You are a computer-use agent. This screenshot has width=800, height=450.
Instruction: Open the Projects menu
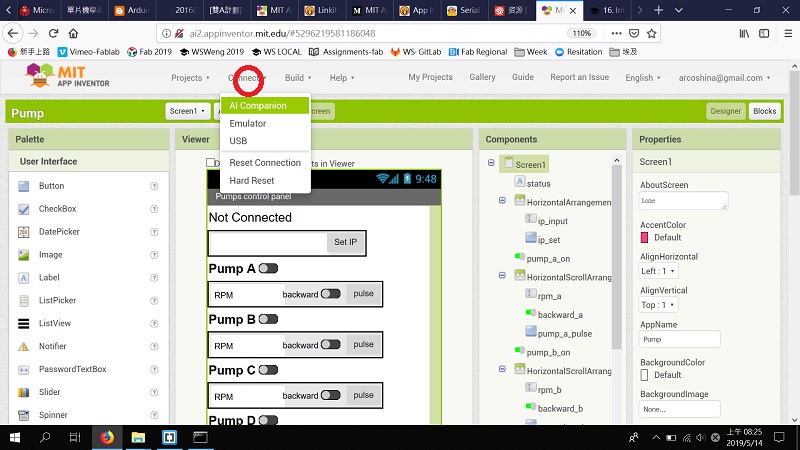190,78
